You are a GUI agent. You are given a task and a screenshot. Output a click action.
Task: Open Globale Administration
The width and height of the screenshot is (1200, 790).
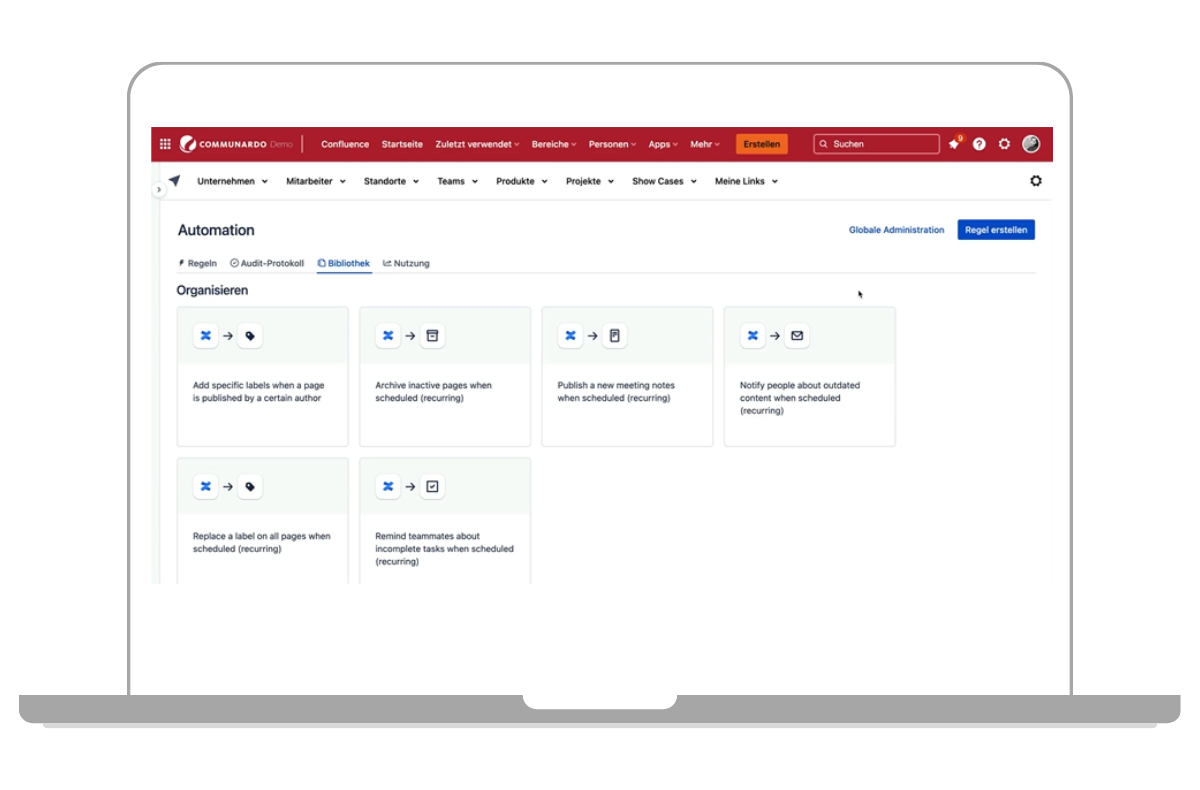point(896,229)
